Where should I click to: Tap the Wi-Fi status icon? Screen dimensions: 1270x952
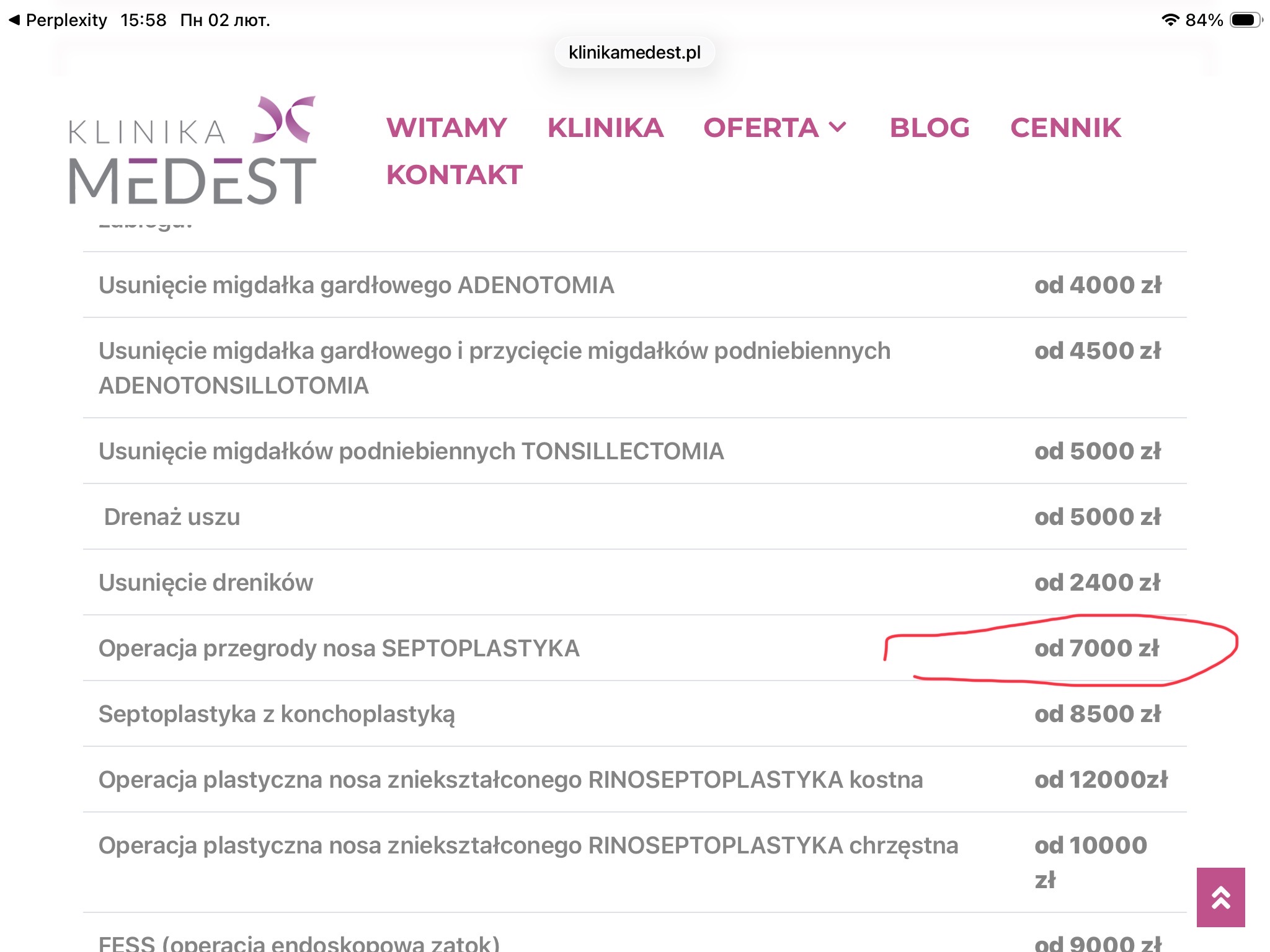coord(1170,20)
